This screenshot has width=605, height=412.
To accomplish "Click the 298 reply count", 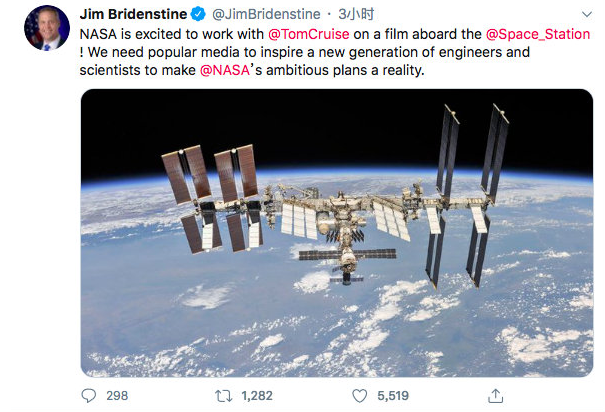I will coord(117,396).
